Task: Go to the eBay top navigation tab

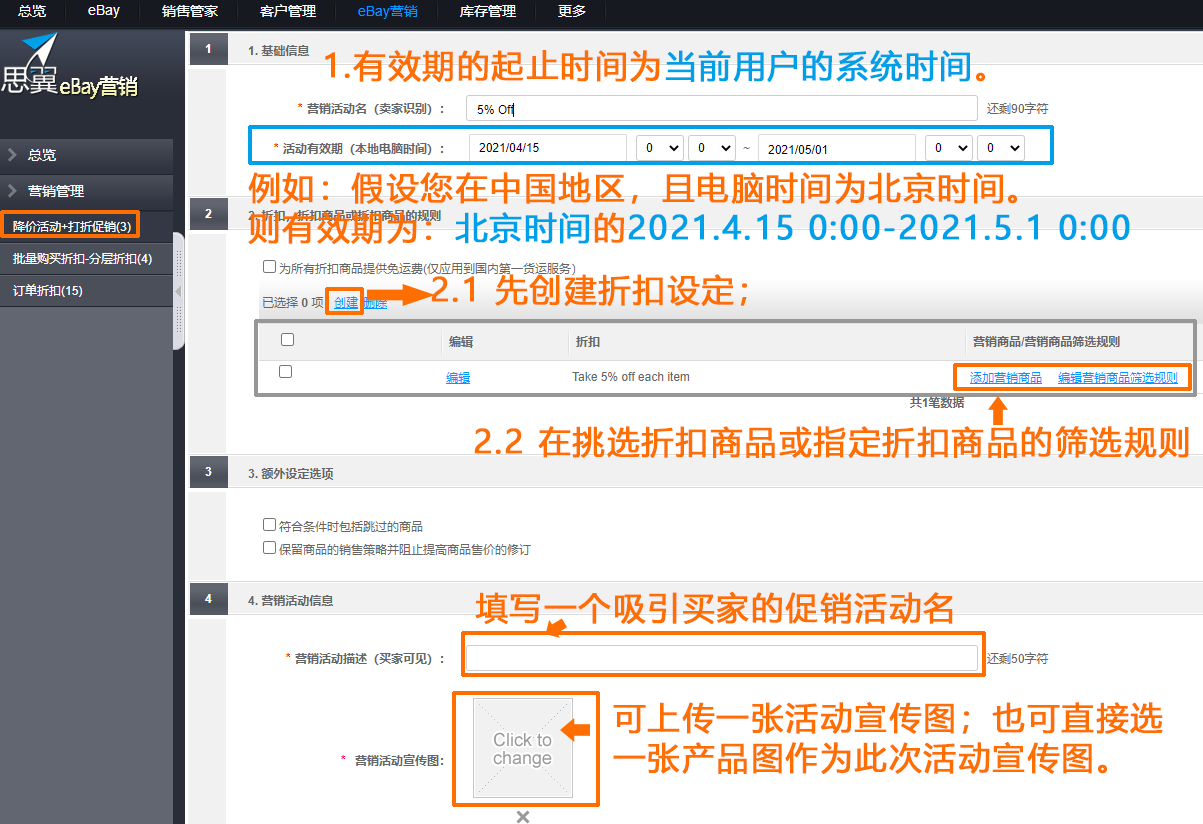Action: (103, 12)
